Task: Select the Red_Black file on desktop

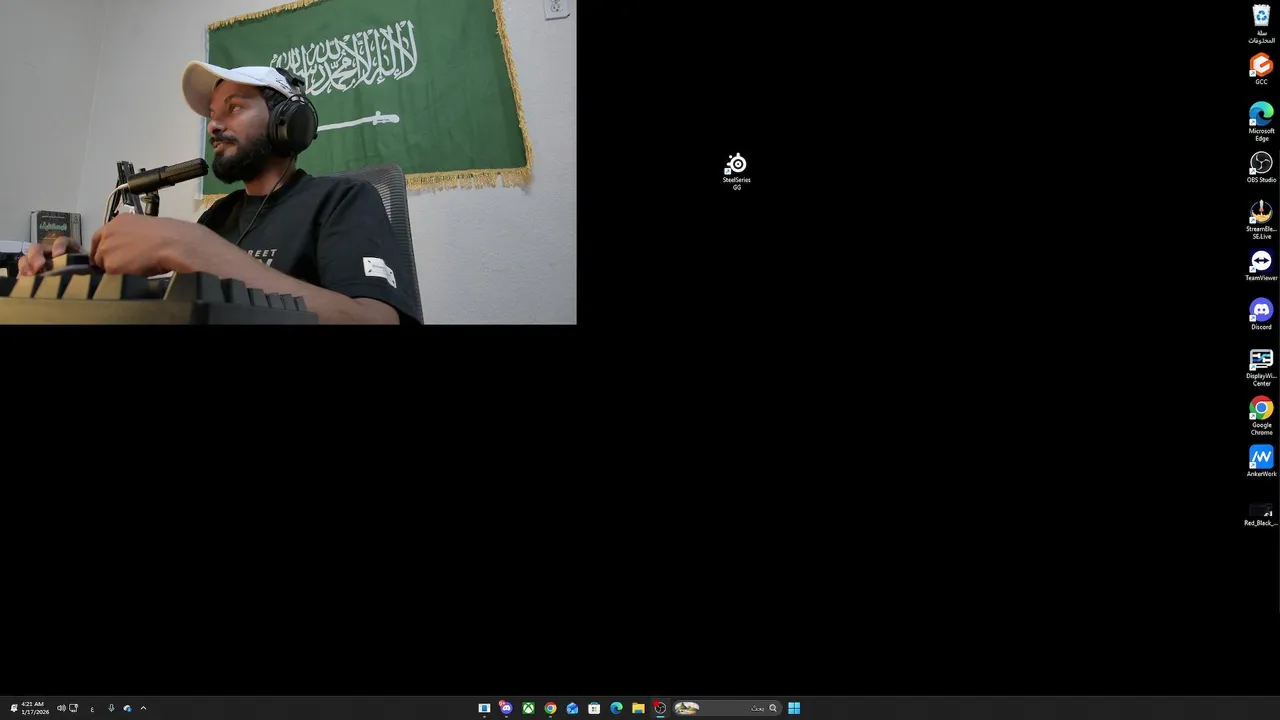Action: (x=1261, y=514)
